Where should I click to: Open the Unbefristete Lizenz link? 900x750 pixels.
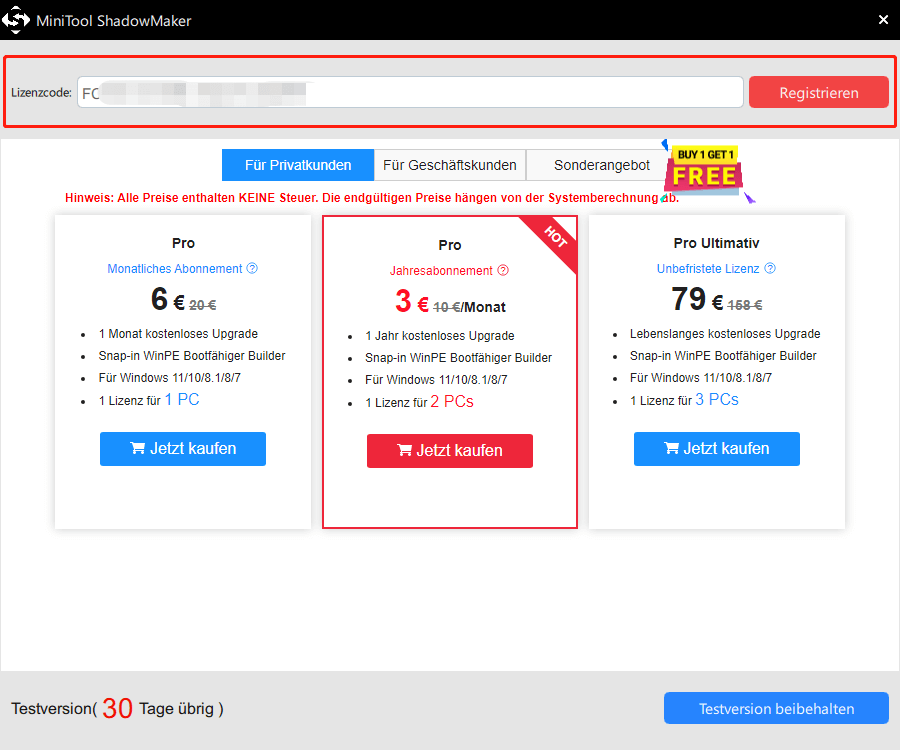(708, 269)
